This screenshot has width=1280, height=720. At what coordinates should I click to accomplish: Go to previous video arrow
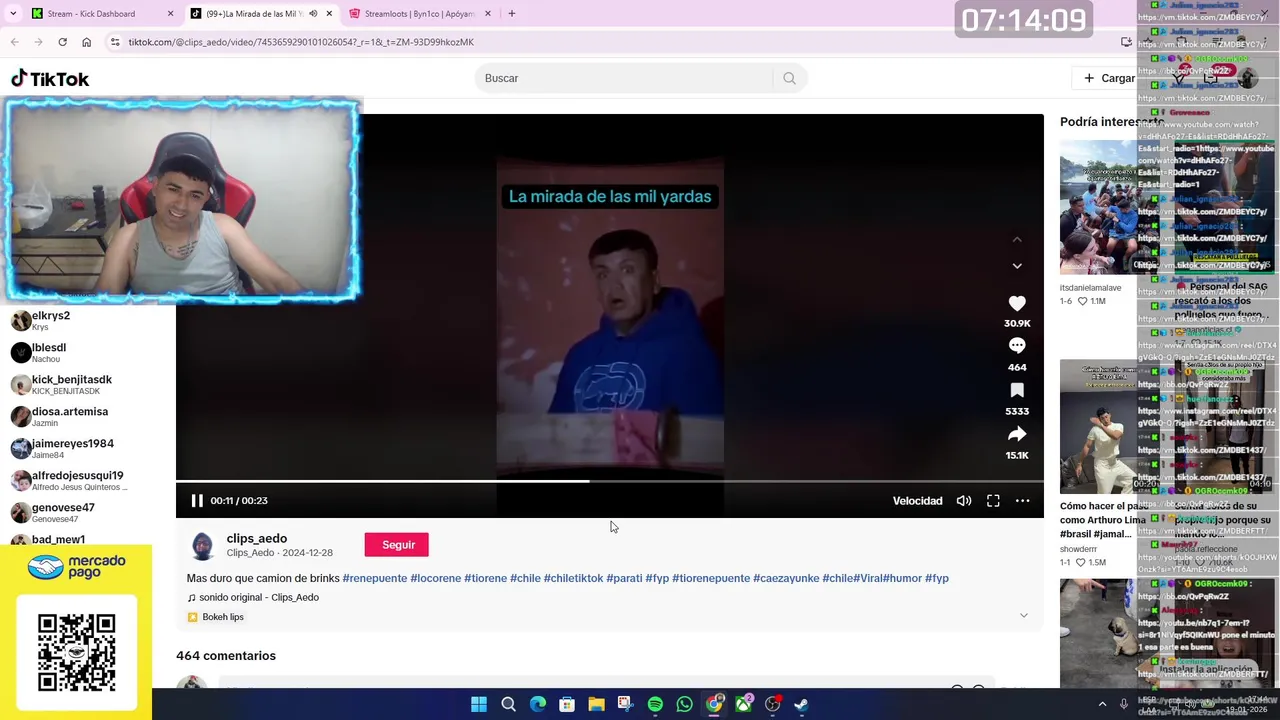(1017, 240)
